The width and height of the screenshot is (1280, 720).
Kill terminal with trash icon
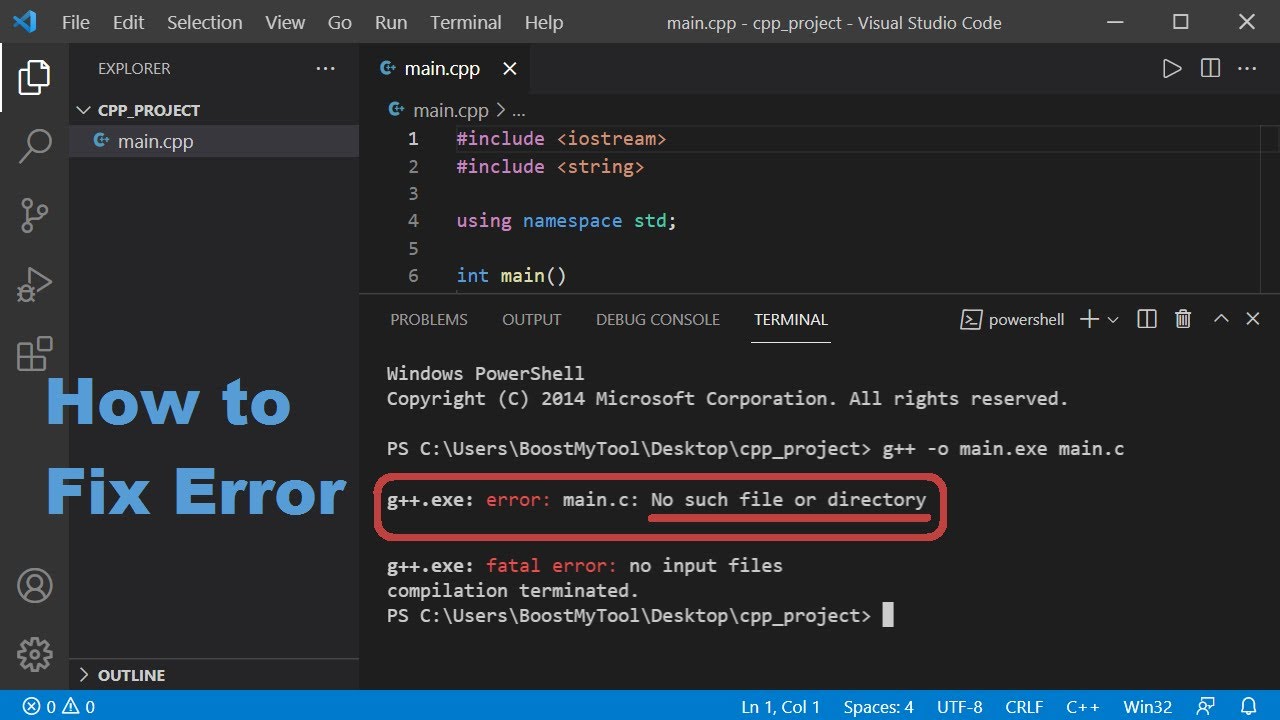(1183, 319)
